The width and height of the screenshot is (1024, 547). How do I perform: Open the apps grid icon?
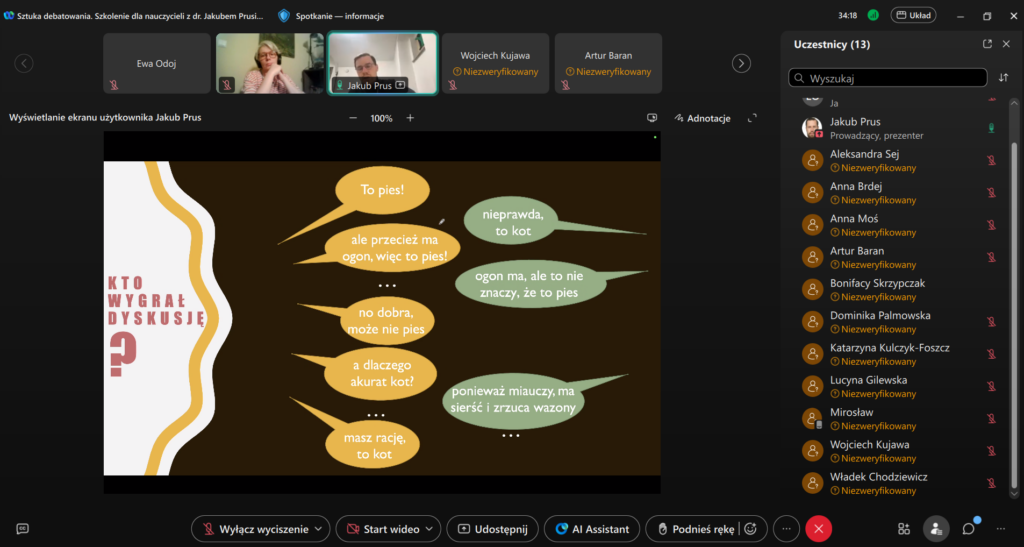(904, 529)
